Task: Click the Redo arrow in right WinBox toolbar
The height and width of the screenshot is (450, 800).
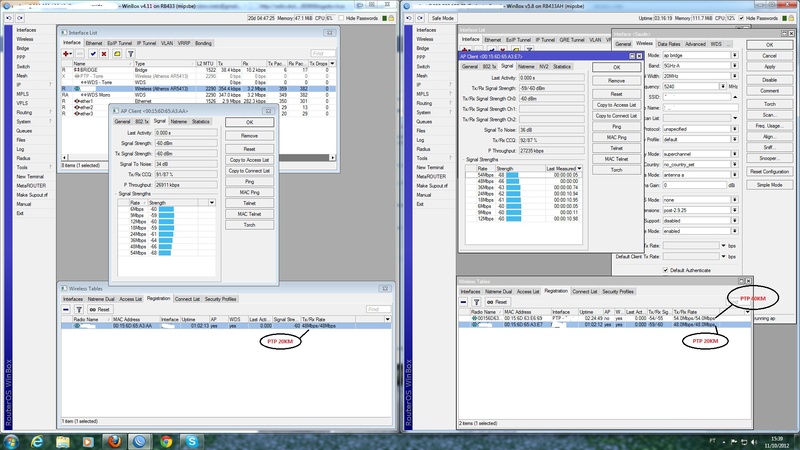Action: [x=420, y=18]
